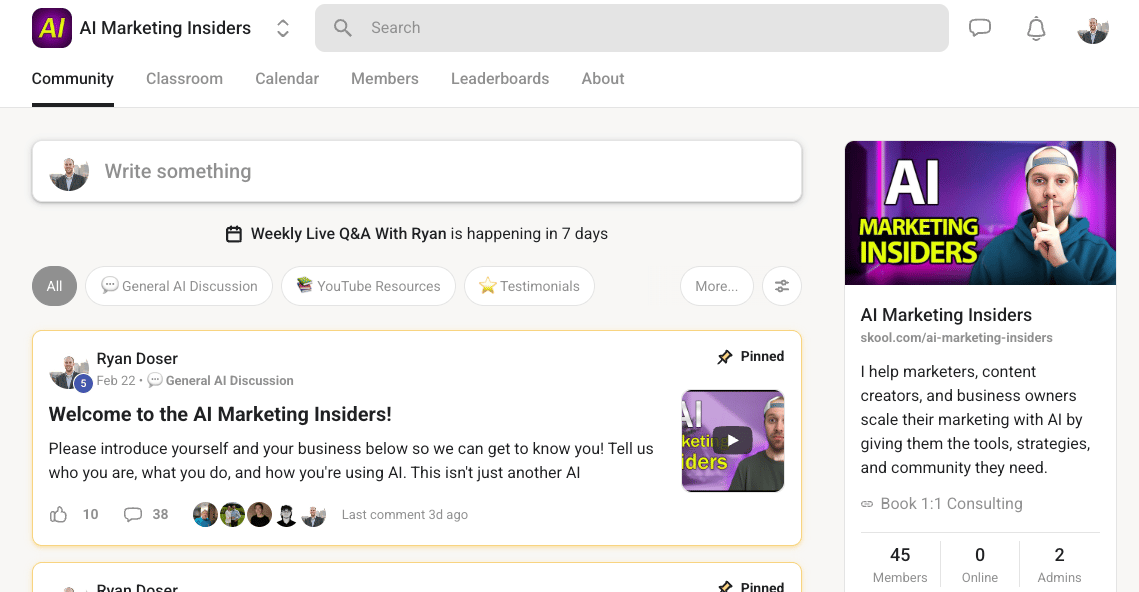Viewport: 1139px width, 592px height.
Task: Click the pin icon on the Welcome post
Action: [x=725, y=357]
